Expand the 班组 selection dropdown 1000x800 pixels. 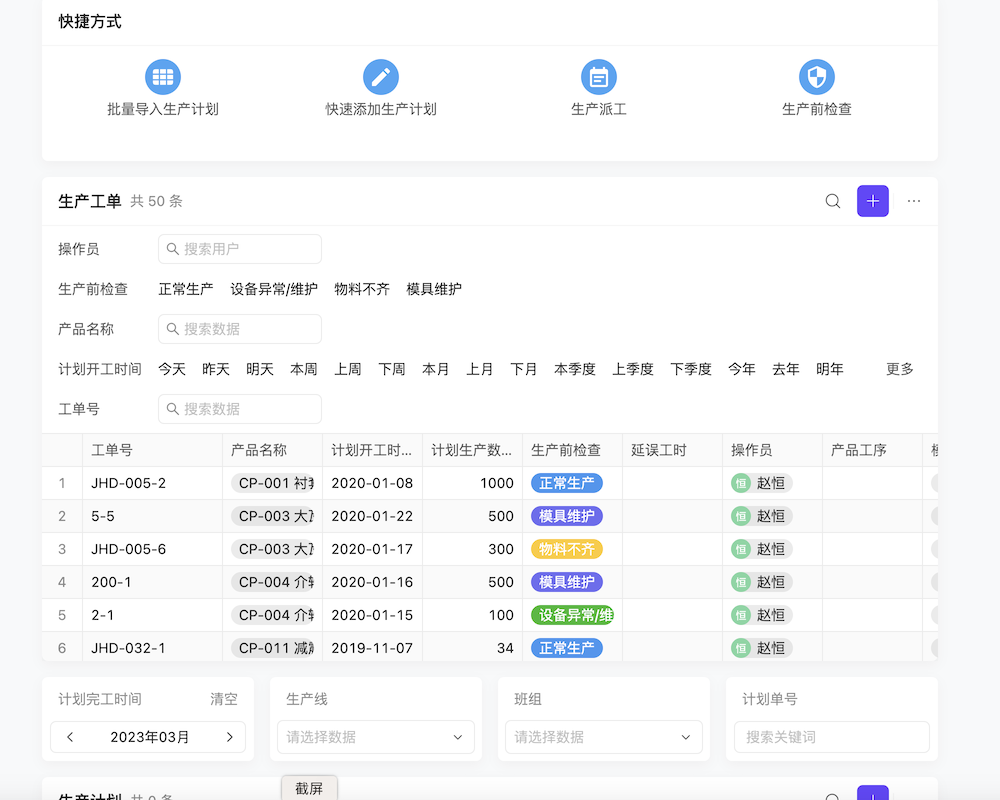coord(603,737)
